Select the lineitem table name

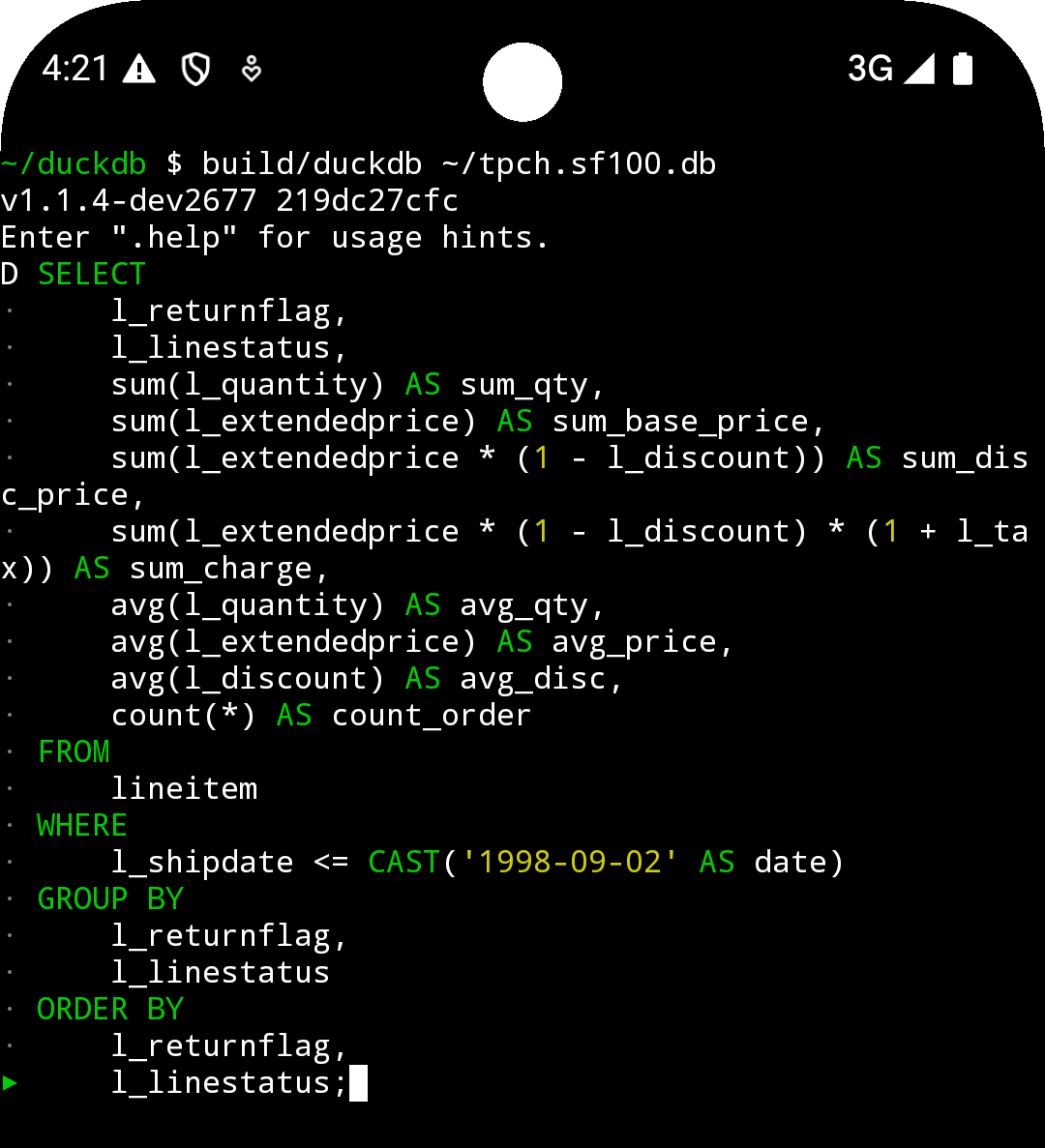click(184, 788)
